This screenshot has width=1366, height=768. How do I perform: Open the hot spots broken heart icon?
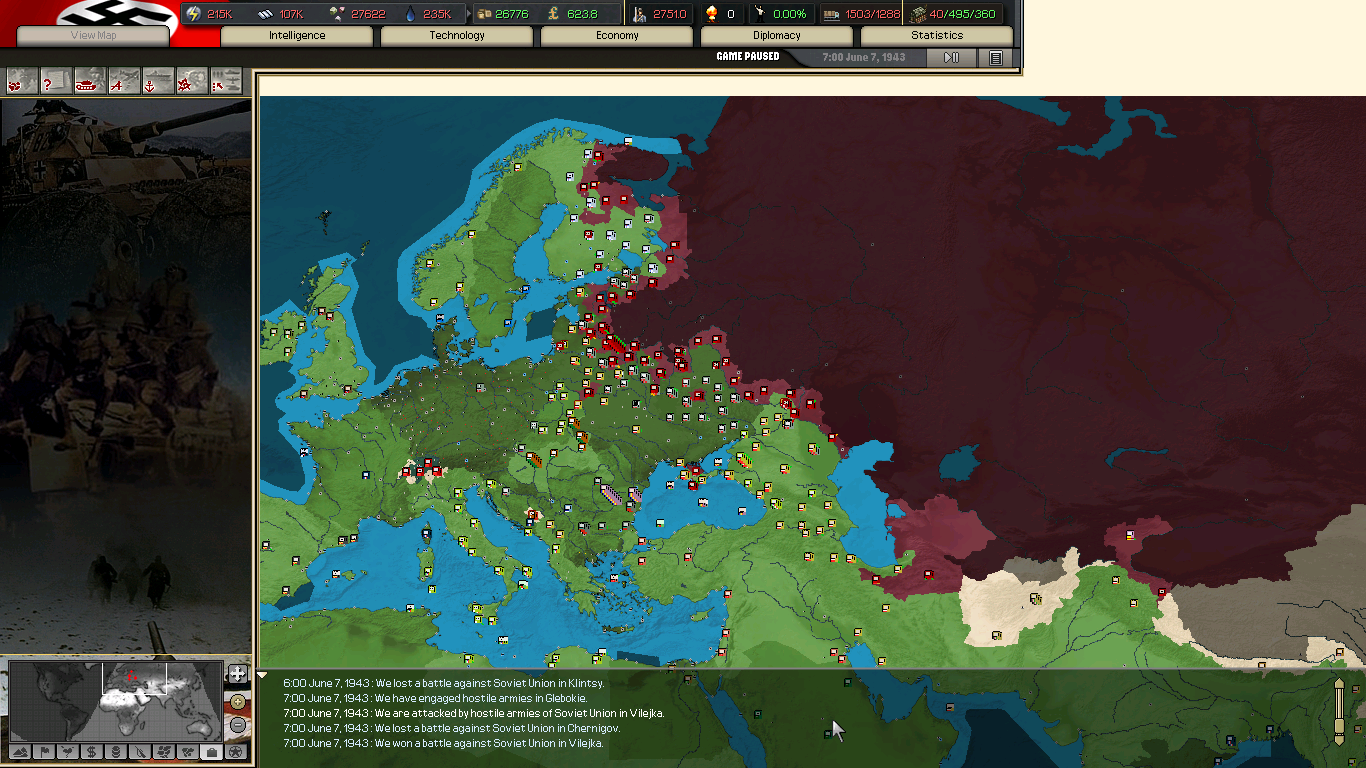pos(22,81)
